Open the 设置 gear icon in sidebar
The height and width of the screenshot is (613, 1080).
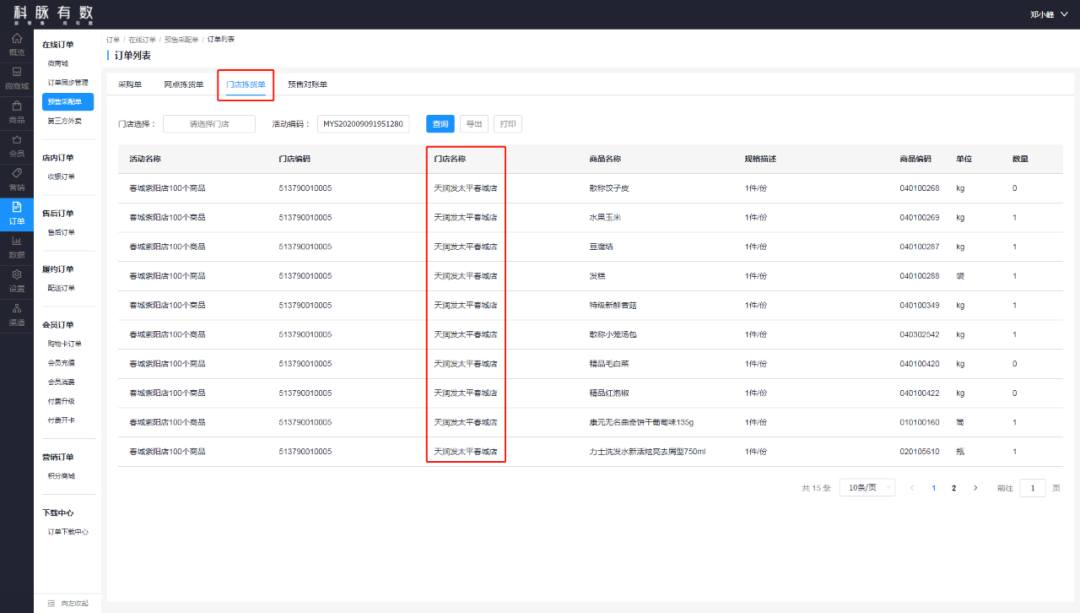(x=17, y=275)
